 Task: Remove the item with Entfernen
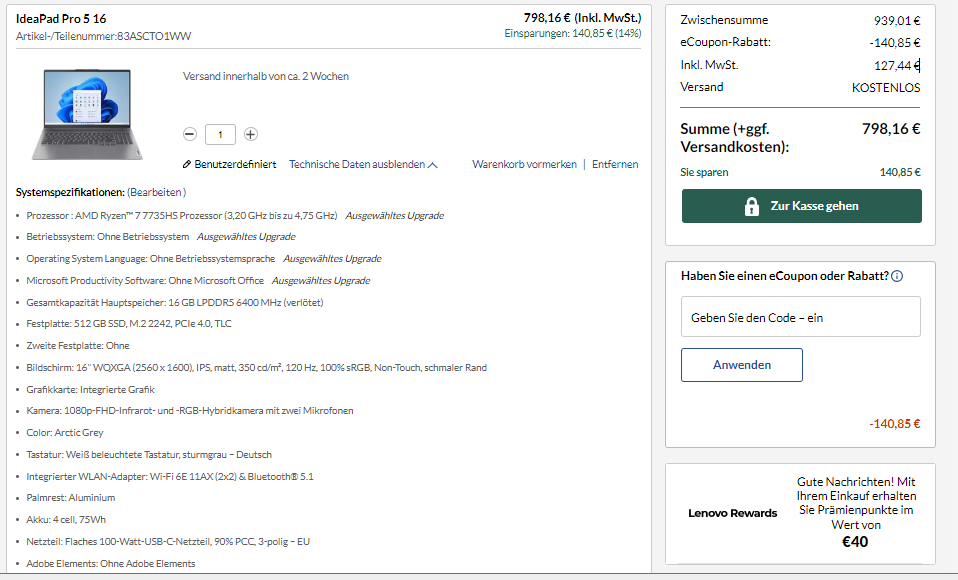615,164
